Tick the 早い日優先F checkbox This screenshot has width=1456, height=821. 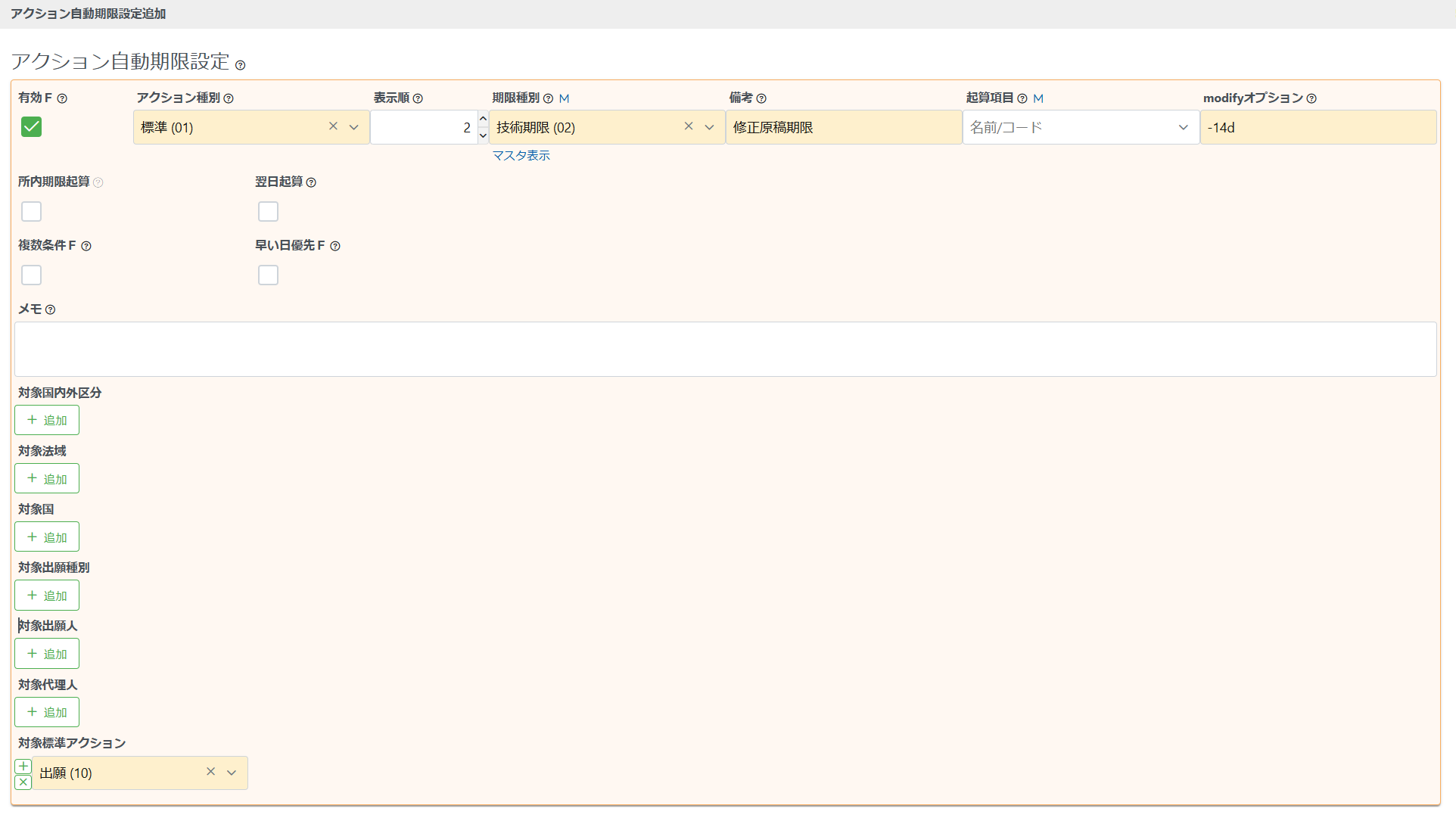[x=268, y=275]
